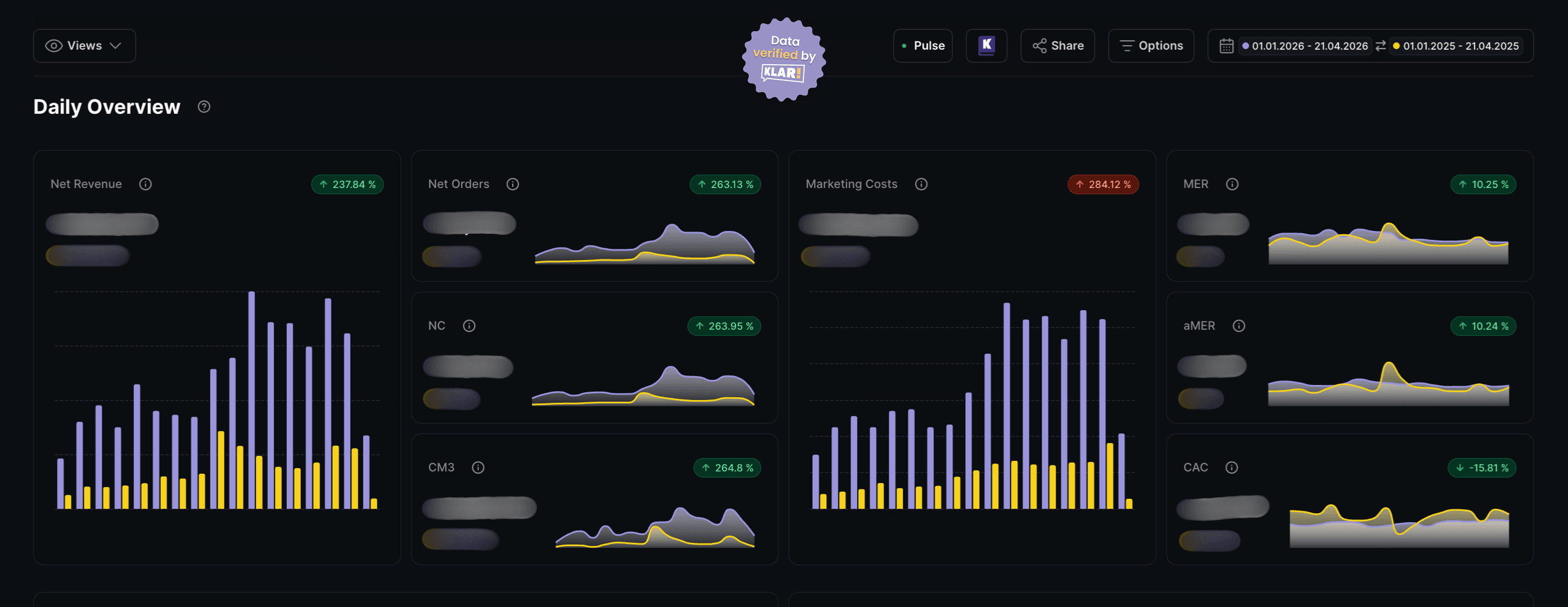Click the calendar icon in date picker

(1226, 46)
